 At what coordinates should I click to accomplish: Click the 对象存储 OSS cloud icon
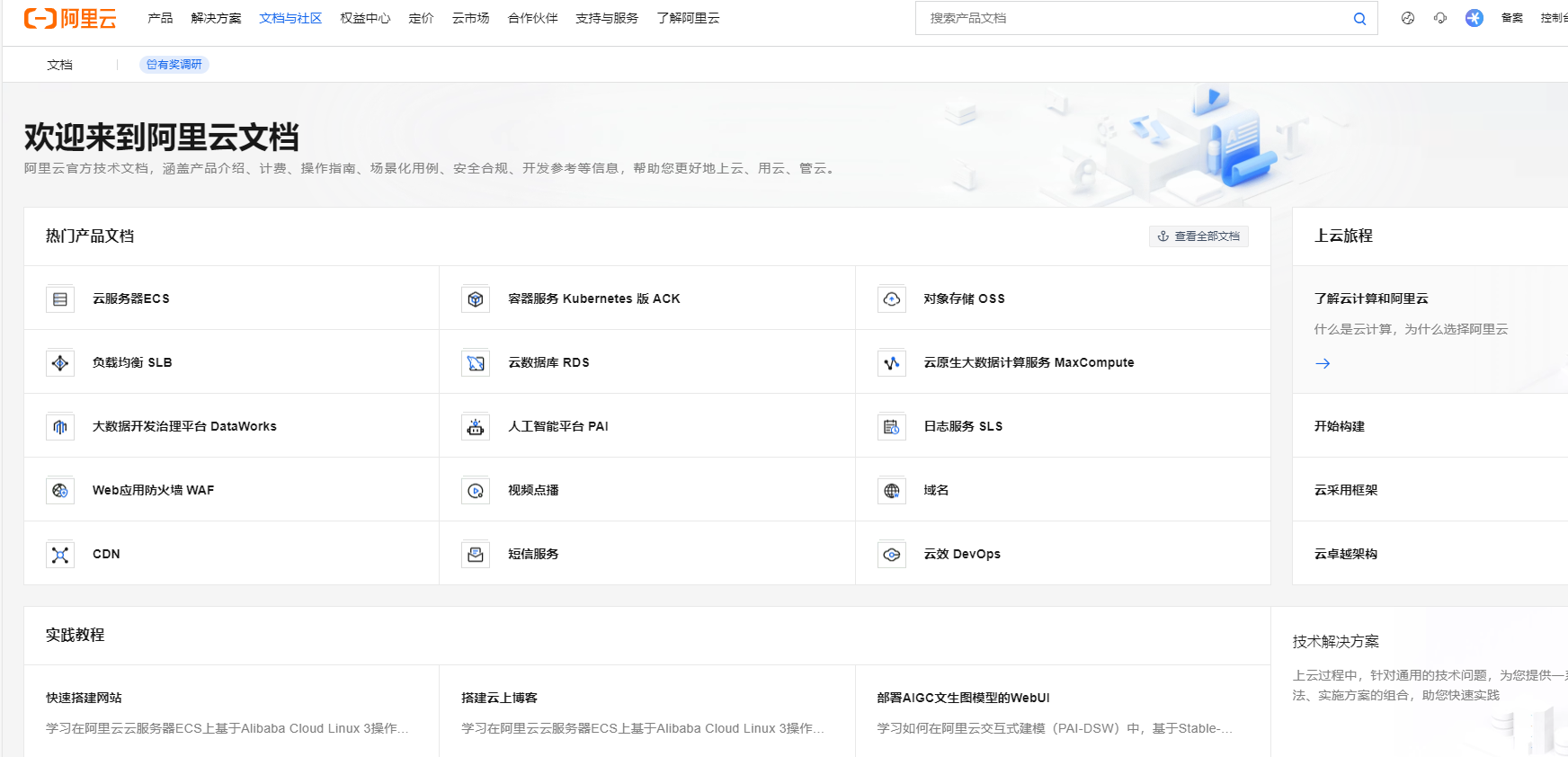click(x=892, y=299)
